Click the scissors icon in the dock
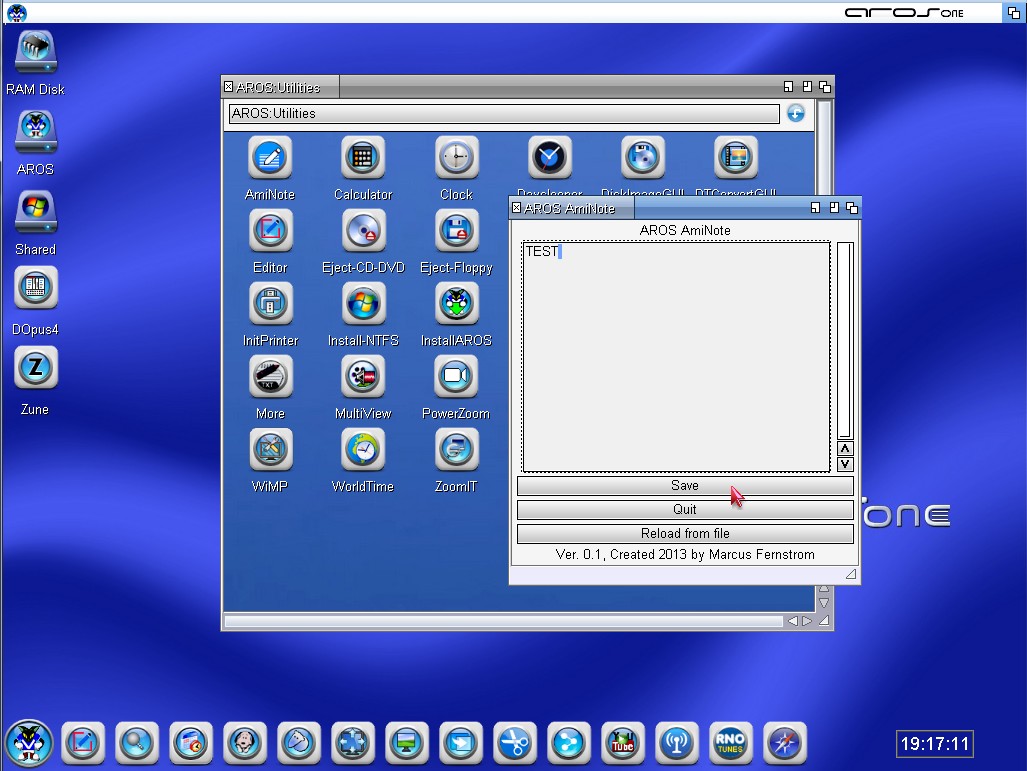The width and height of the screenshot is (1027, 771). click(513, 742)
